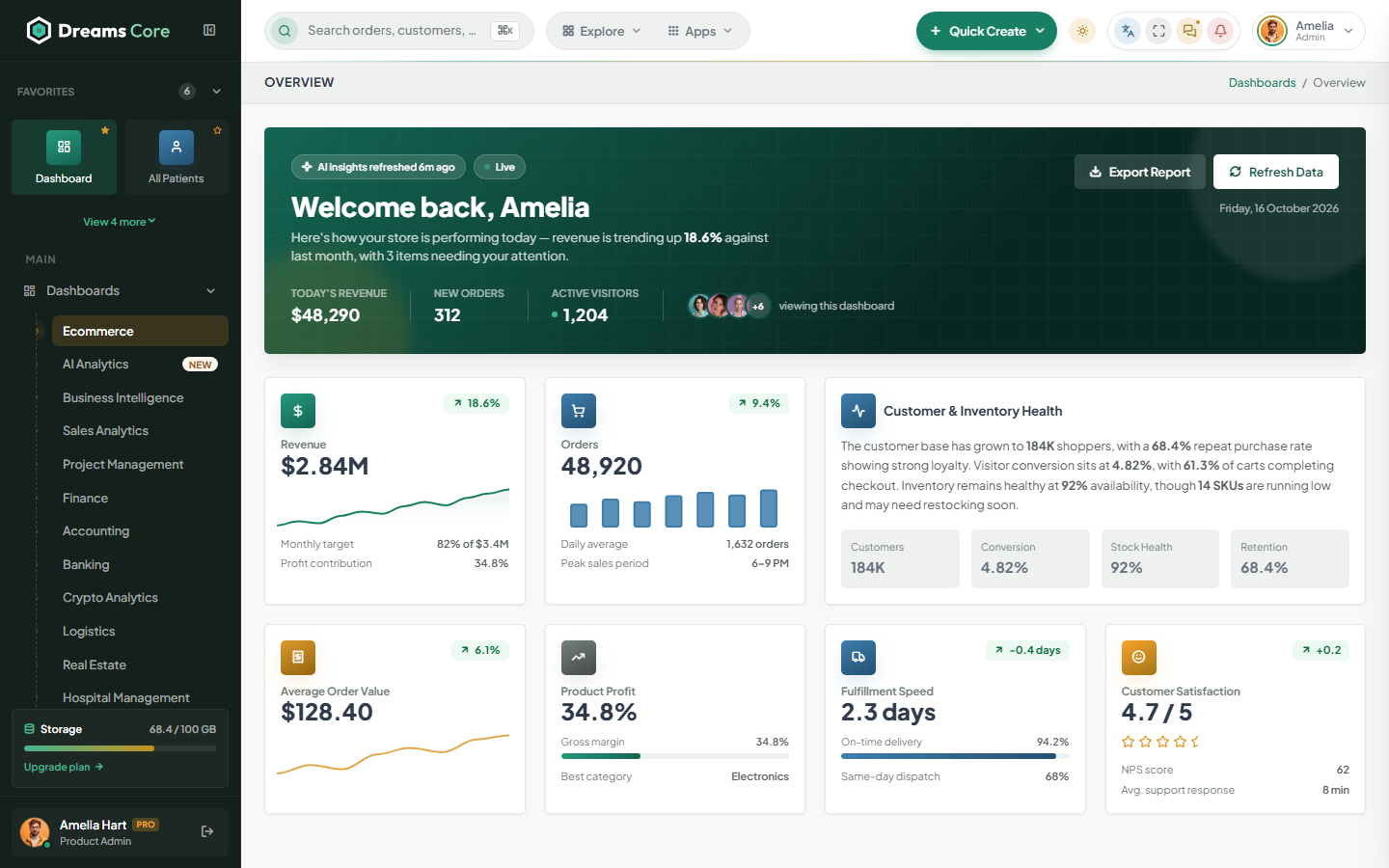Screen dimensions: 1389x868
Task: Click the Average Order Value receipt icon
Action: [x=298, y=658]
